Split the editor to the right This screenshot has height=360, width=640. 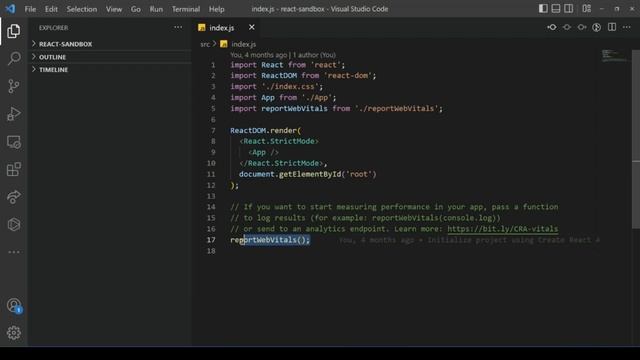[x=612, y=27]
